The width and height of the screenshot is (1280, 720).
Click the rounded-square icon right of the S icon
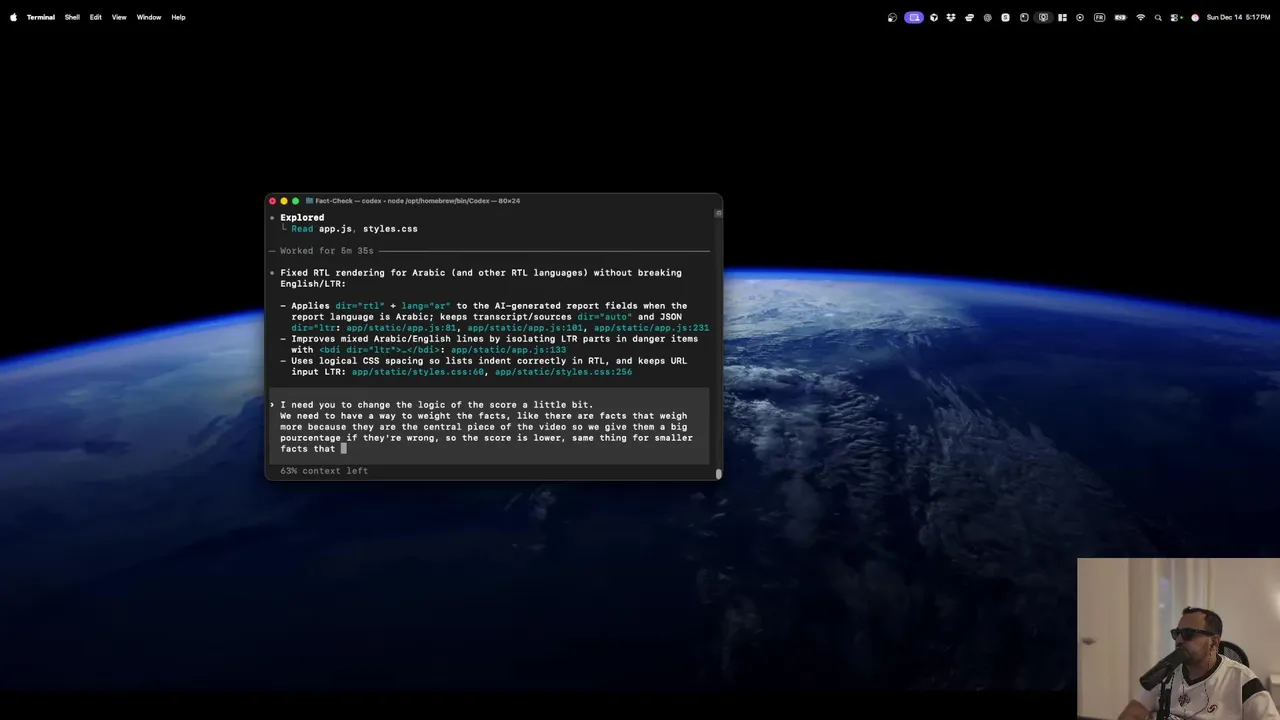coord(1024,17)
